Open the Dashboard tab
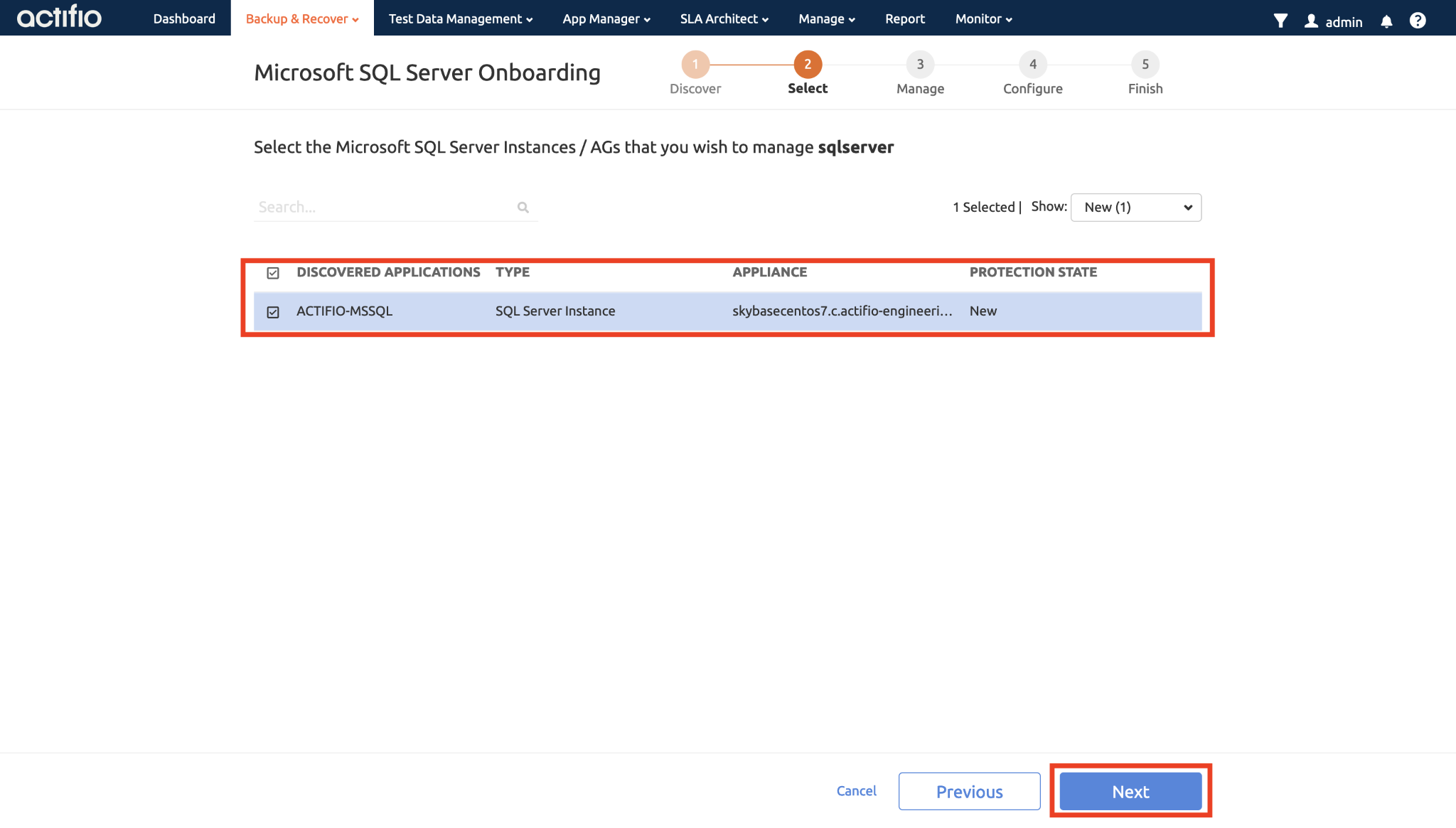This screenshot has height=828, width=1456. tap(184, 19)
